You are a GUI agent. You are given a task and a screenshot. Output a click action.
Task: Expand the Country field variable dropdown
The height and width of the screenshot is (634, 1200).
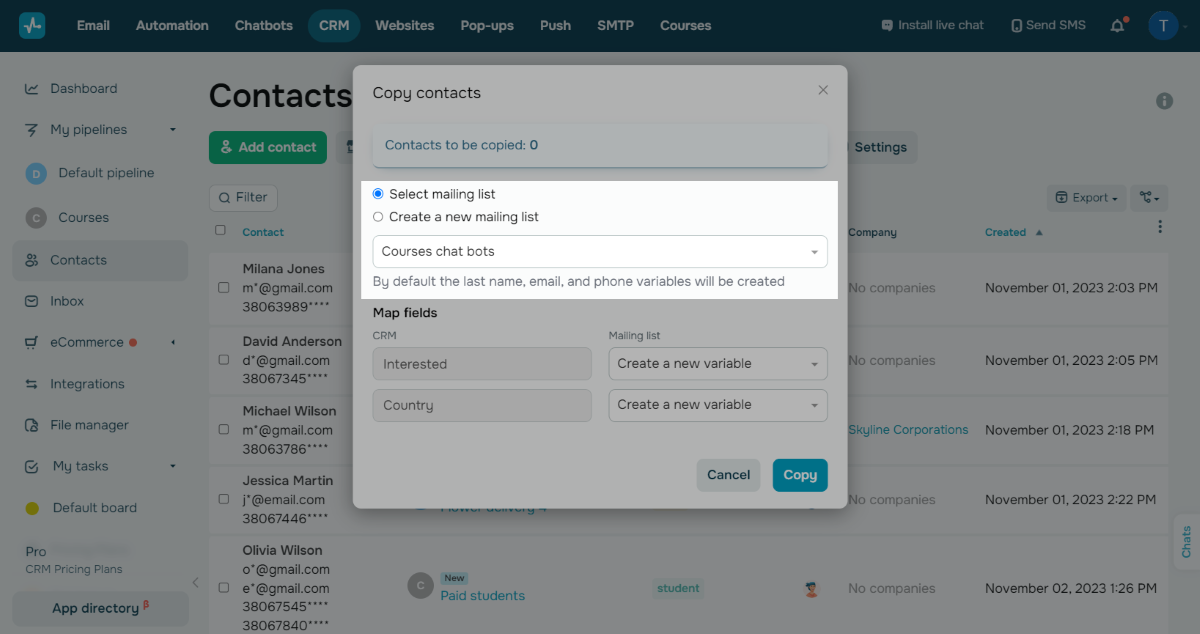pos(718,405)
